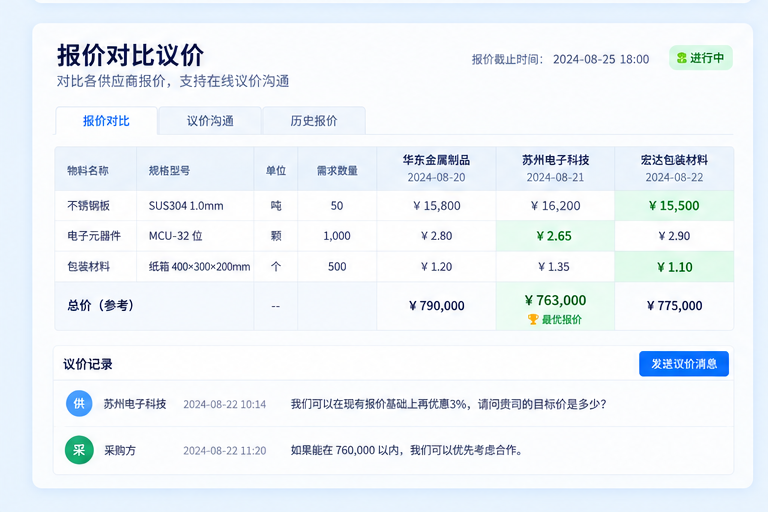Select the 苏州电子科技 column header
Viewport: 768px width, 512px height.
click(555, 169)
